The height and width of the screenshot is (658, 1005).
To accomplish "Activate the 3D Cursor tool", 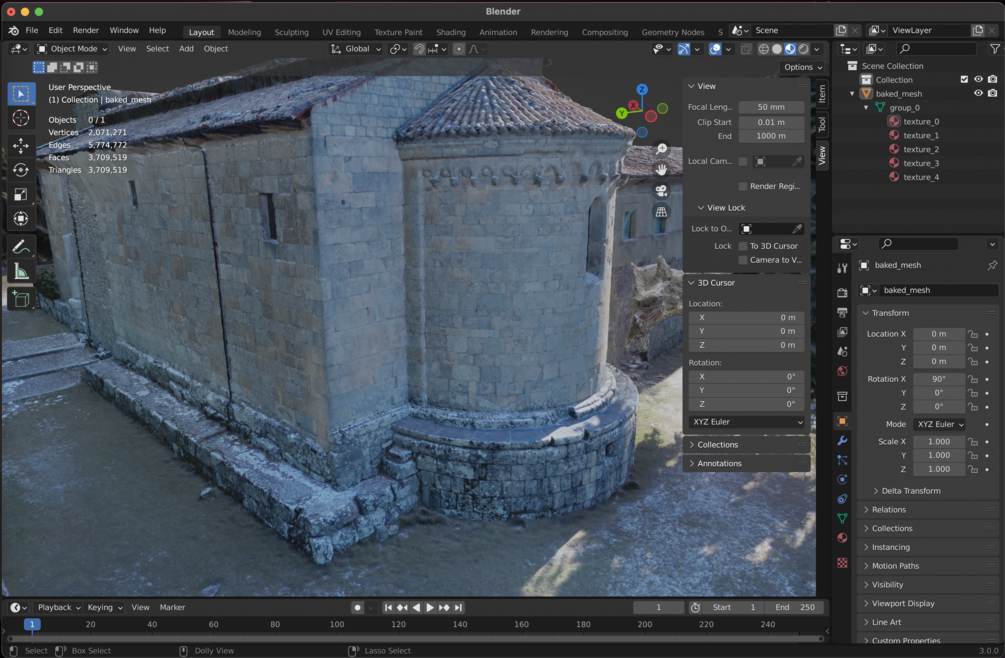I will [x=21, y=119].
